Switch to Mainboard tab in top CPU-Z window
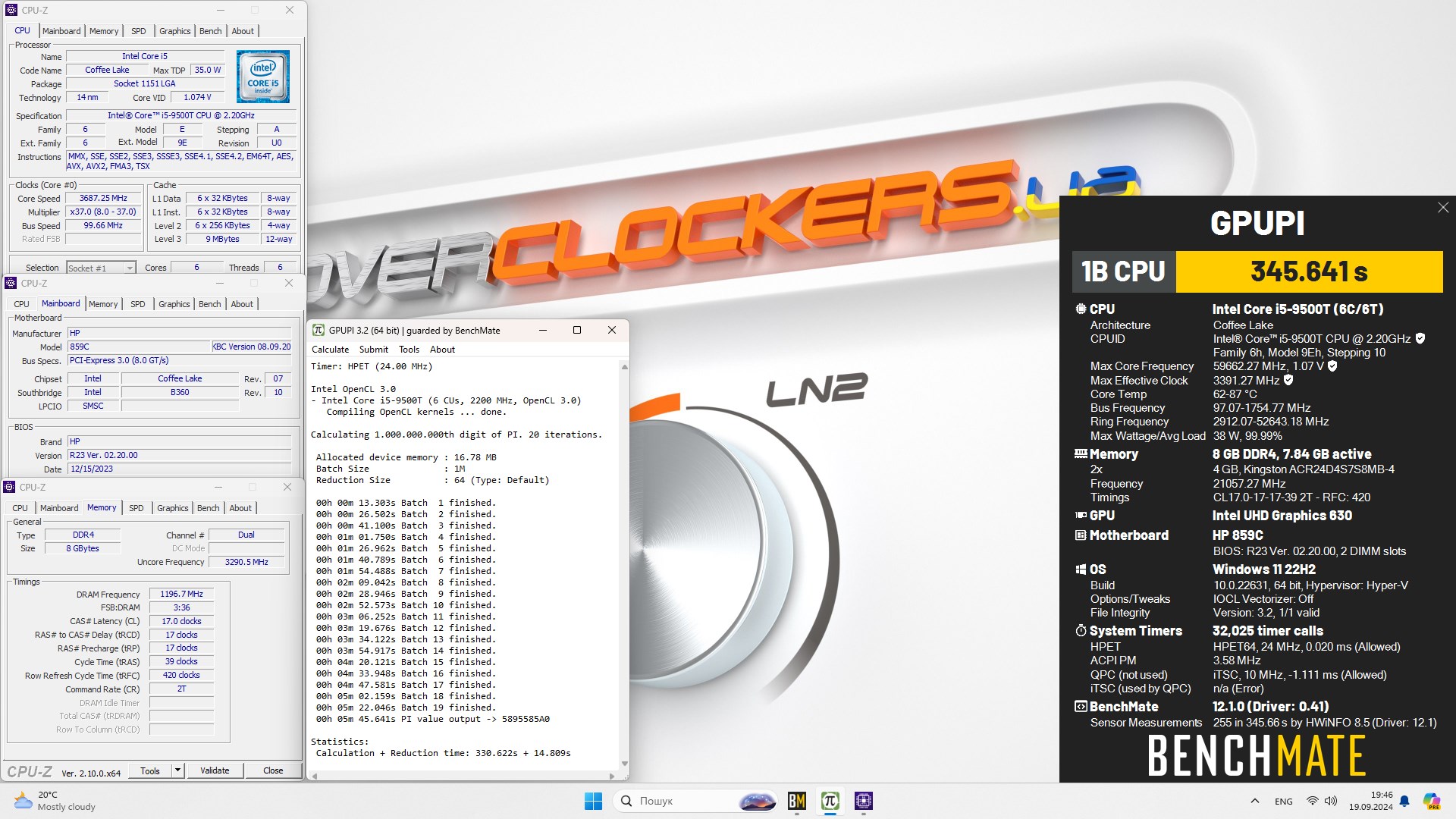 coord(61,31)
